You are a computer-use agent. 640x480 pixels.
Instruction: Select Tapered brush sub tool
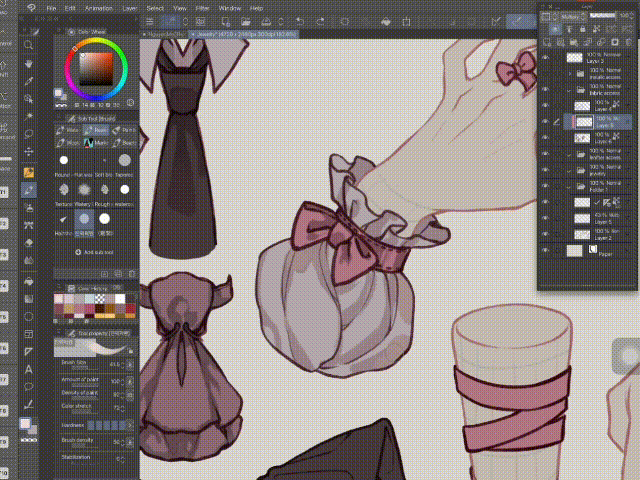coord(124,164)
